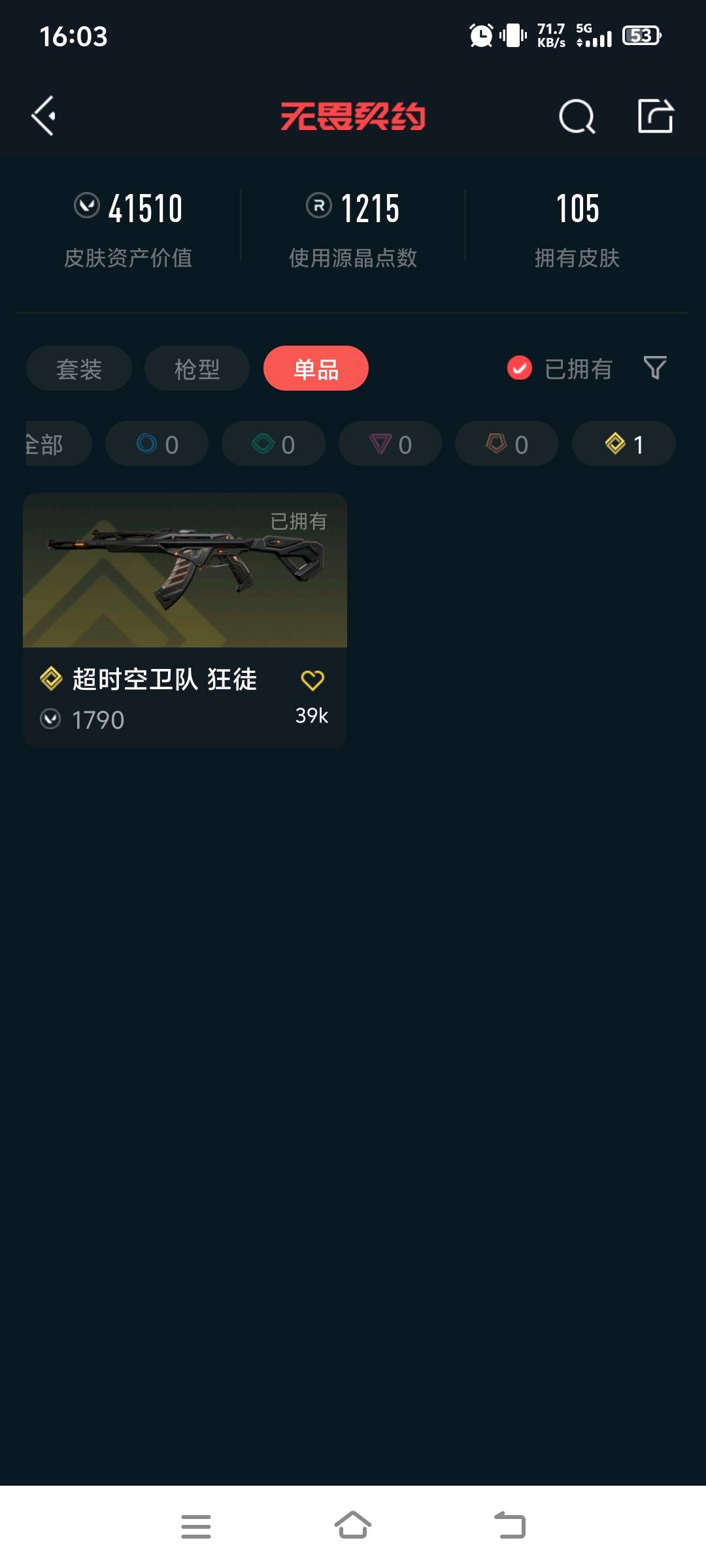This screenshot has height=1568, width=706.
Task: Select the 单品 tab
Action: tap(316, 368)
